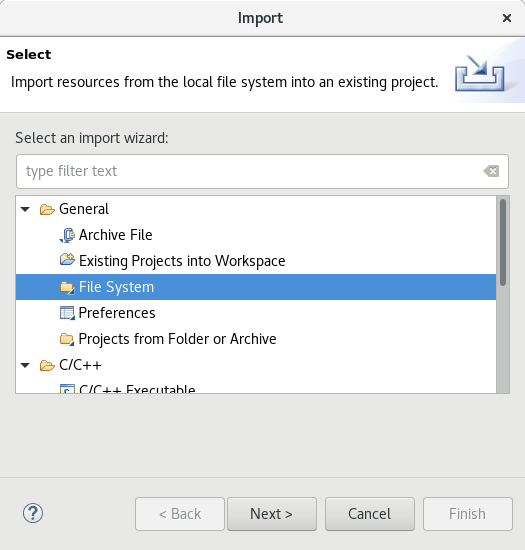Proceed with the Next button
This screenshot has width=525, height=550.
click(272, 514)
